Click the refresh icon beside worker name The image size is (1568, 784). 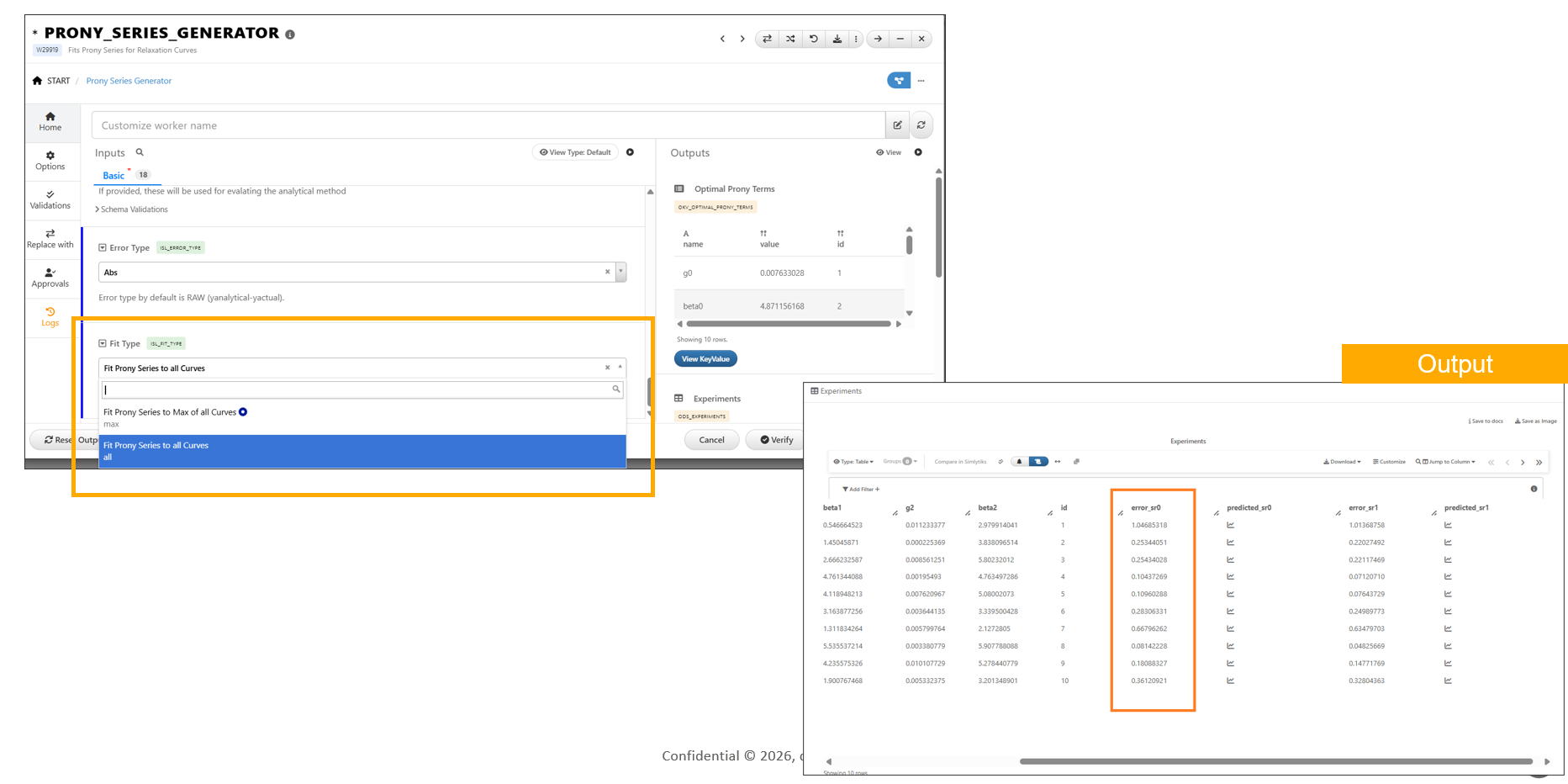(x=921, y=125)
